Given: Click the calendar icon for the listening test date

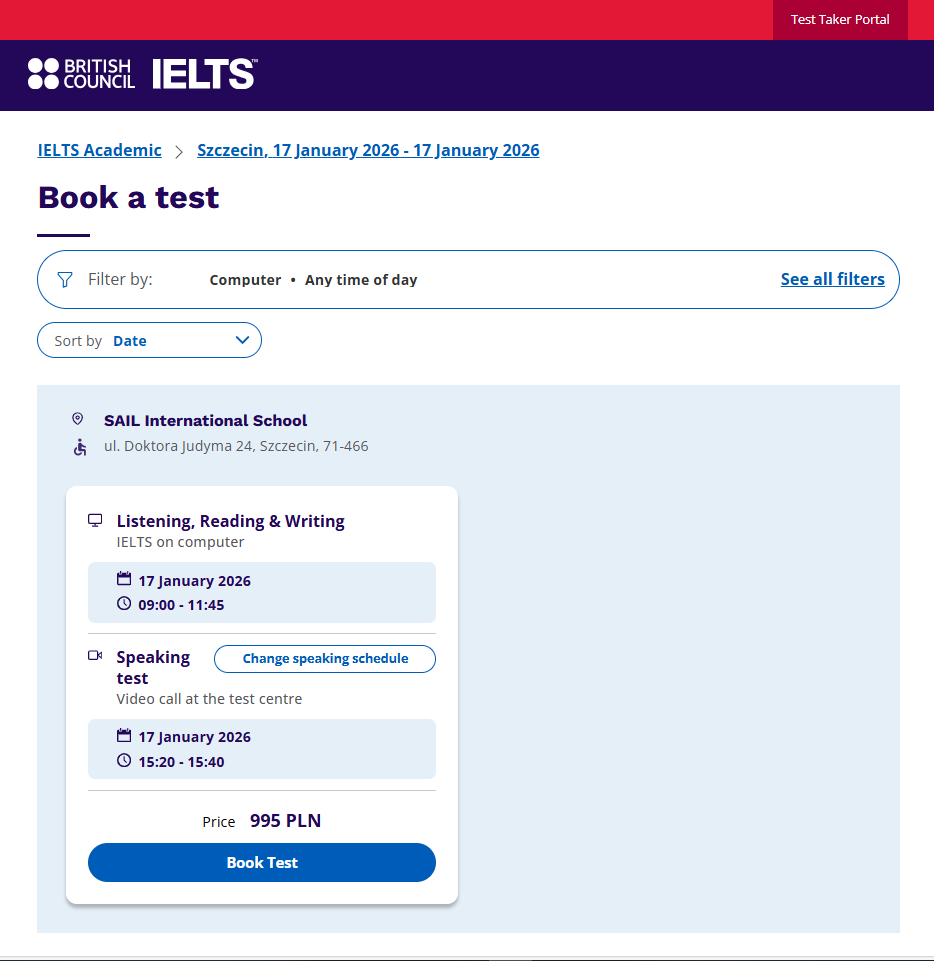Looking at the screenshot, I should pos(124,579).
